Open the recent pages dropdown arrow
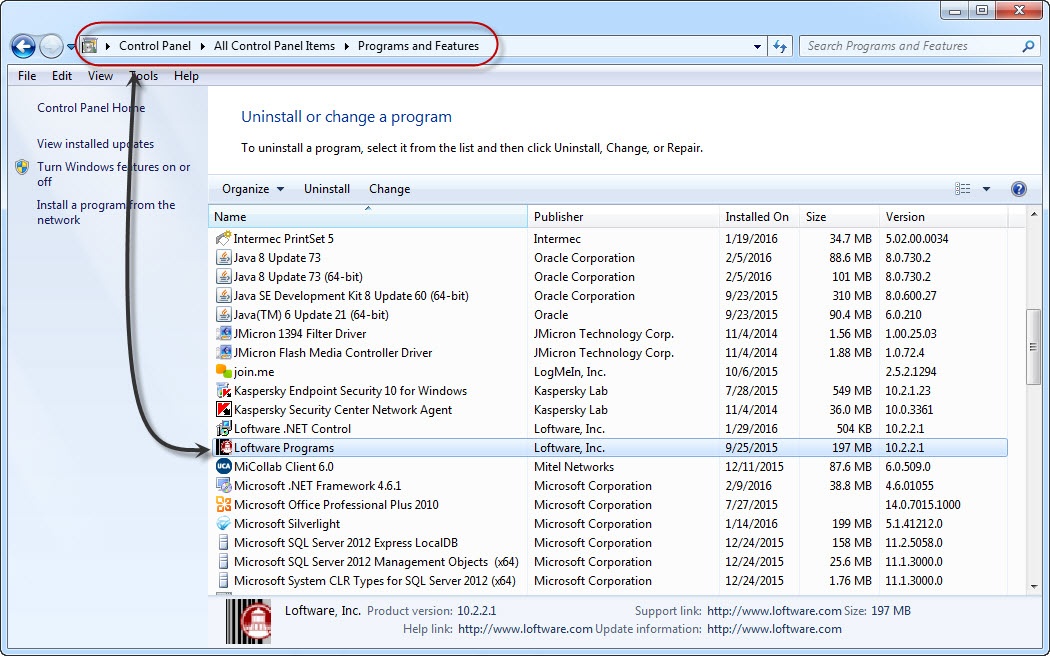 pyautogui.click(x=71, y=47)
